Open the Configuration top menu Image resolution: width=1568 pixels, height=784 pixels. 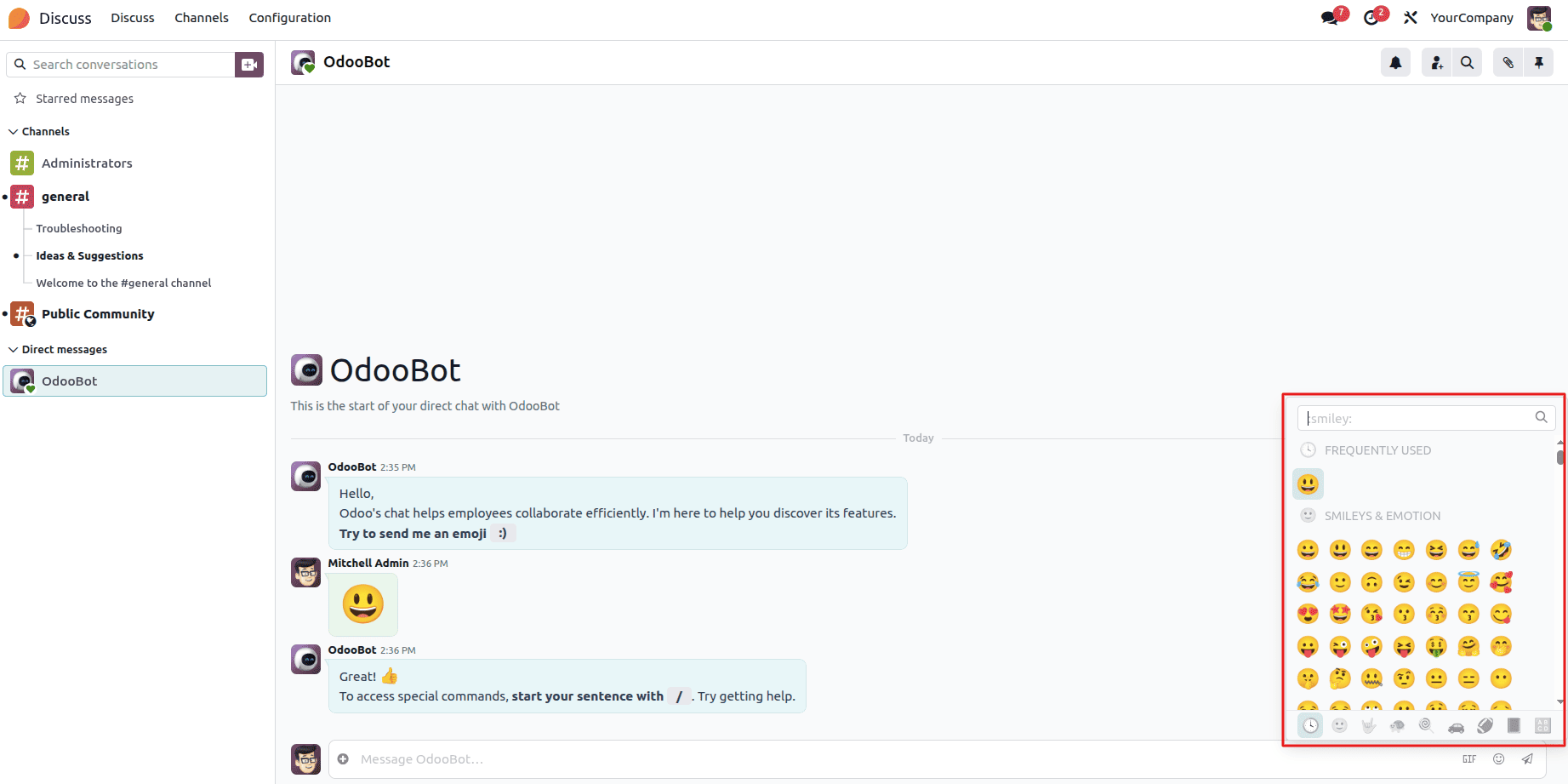[290, 18]
